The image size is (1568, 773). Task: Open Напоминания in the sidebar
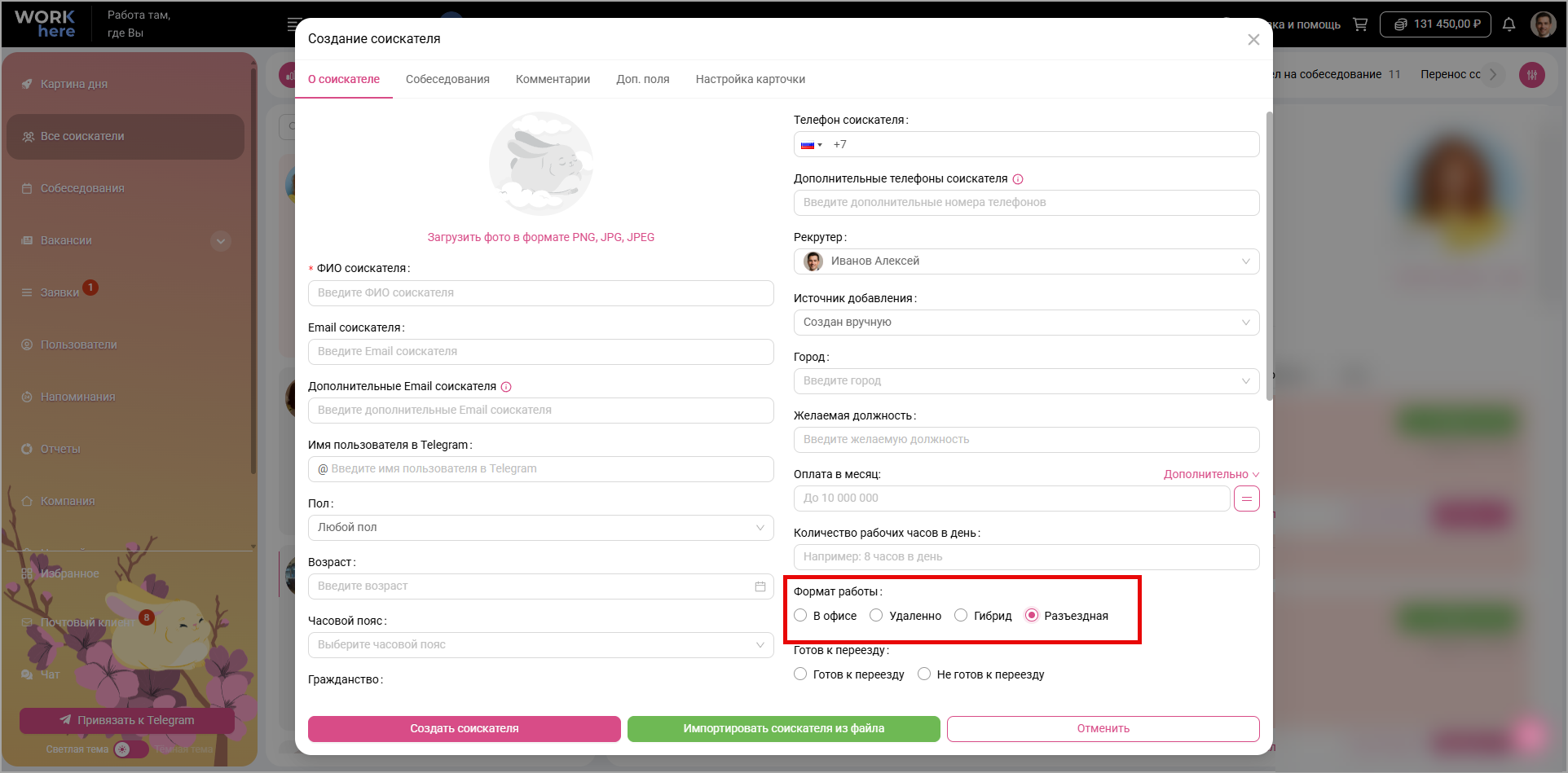(78, 397)
